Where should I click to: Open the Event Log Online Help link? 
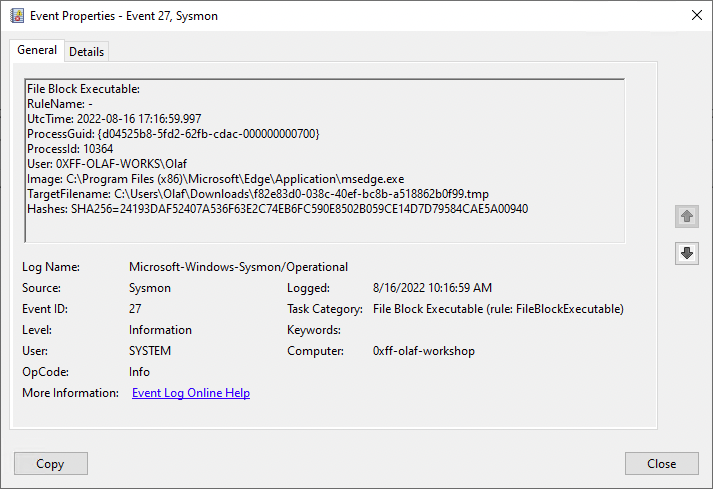191,393
